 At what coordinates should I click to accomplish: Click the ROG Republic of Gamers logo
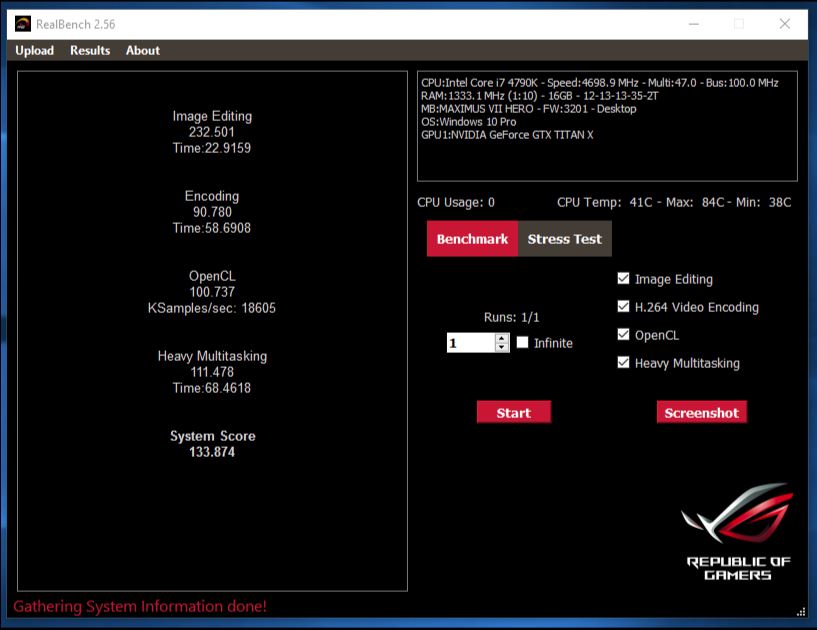(737, 530)
